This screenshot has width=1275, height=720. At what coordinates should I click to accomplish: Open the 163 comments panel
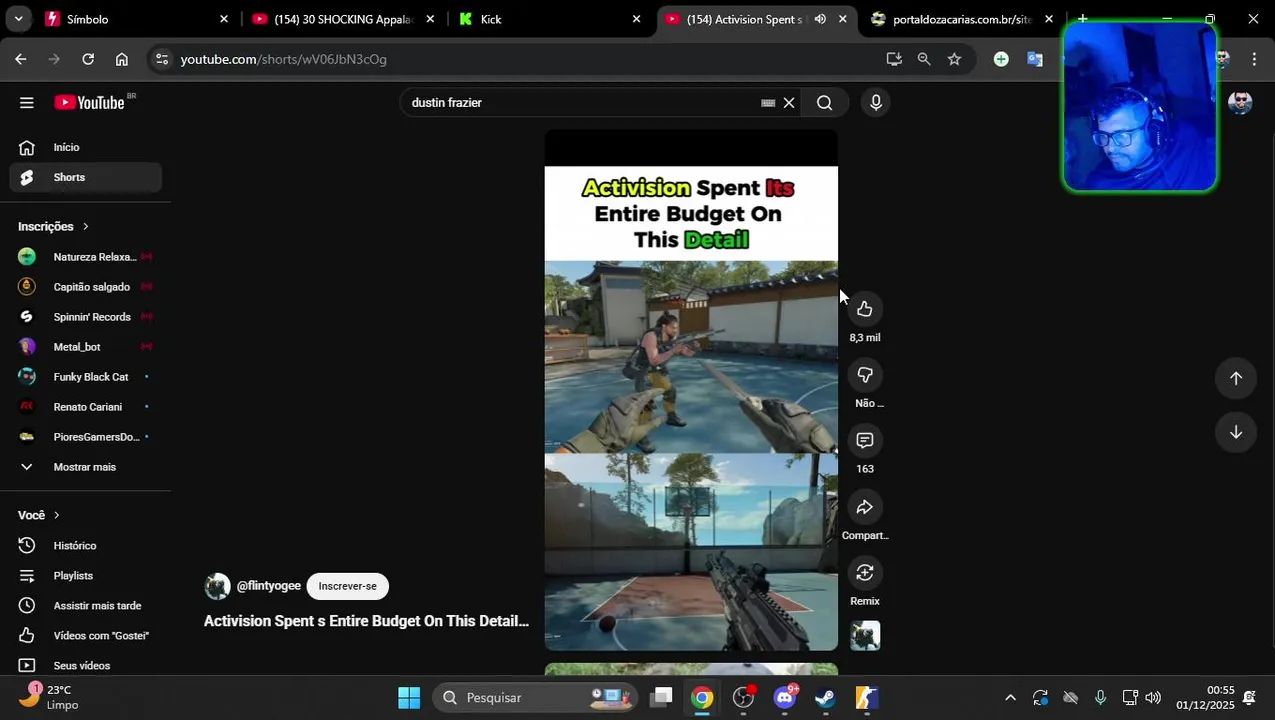click(x=865, y=441)
